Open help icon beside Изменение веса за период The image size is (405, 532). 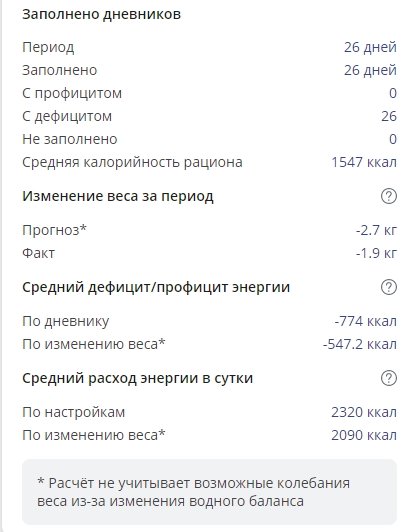pos(389,196)
